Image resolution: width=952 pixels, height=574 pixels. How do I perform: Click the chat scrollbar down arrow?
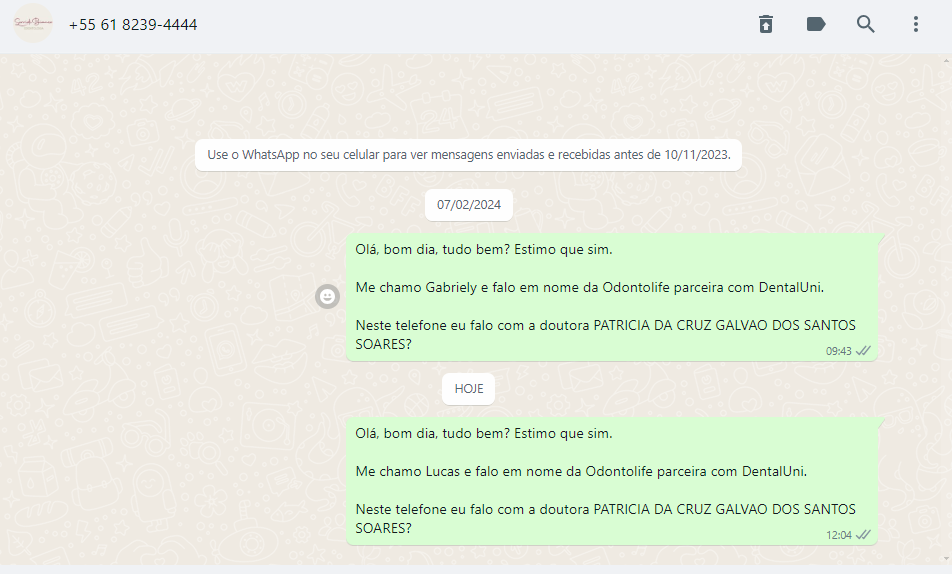tap(947, 559)
